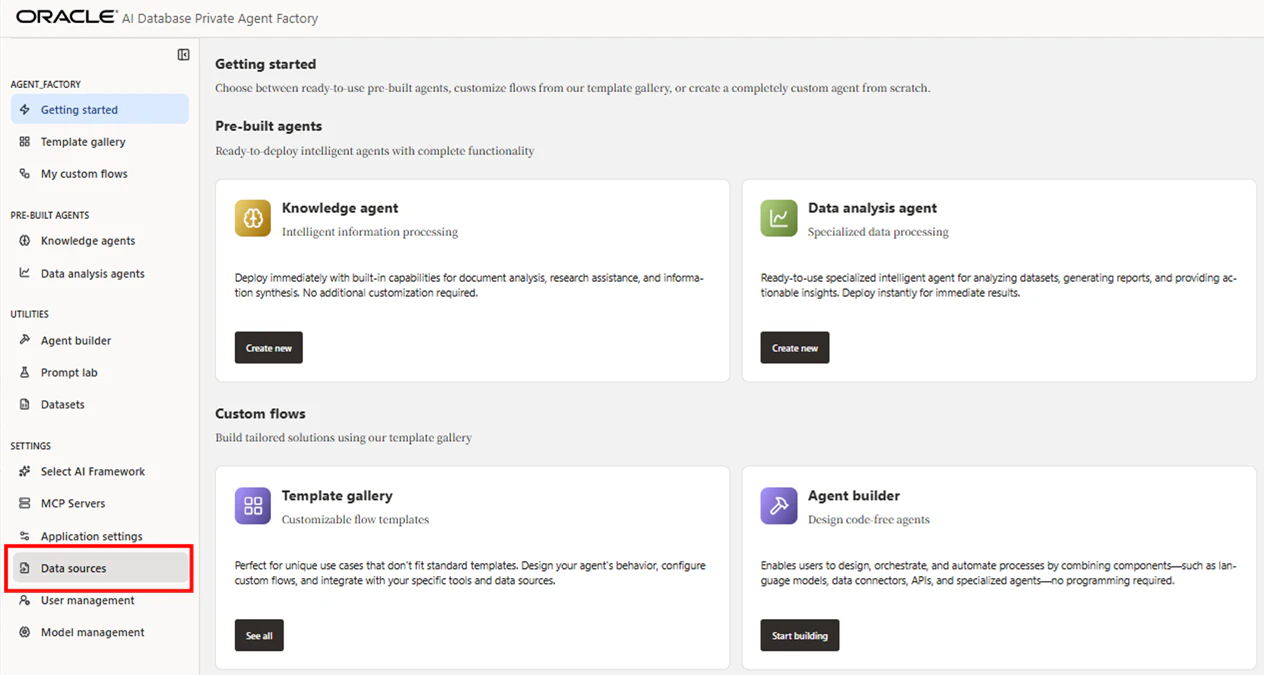Click the sliders icon beside Application settings
1264x675 pixels.
[25, 536]
